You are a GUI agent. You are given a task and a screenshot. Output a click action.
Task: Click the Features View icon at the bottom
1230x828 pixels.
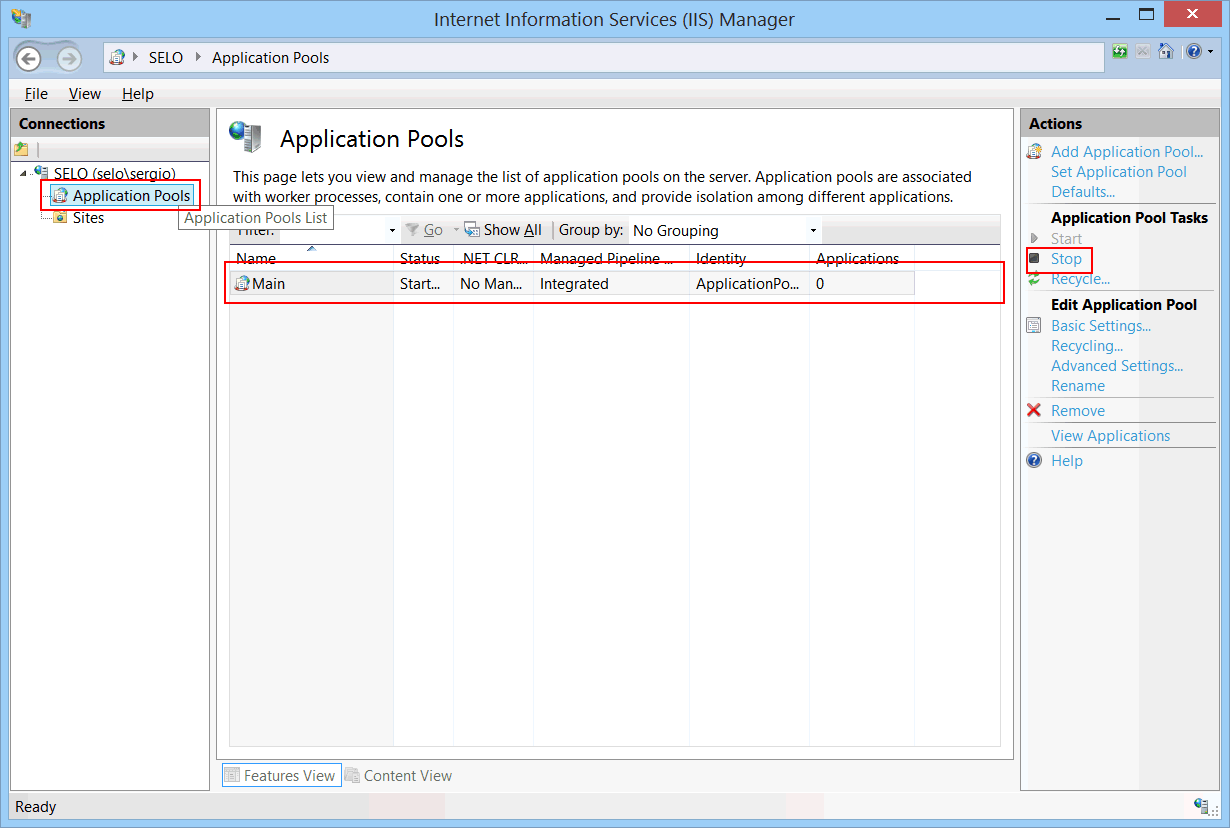coord(232,775)
